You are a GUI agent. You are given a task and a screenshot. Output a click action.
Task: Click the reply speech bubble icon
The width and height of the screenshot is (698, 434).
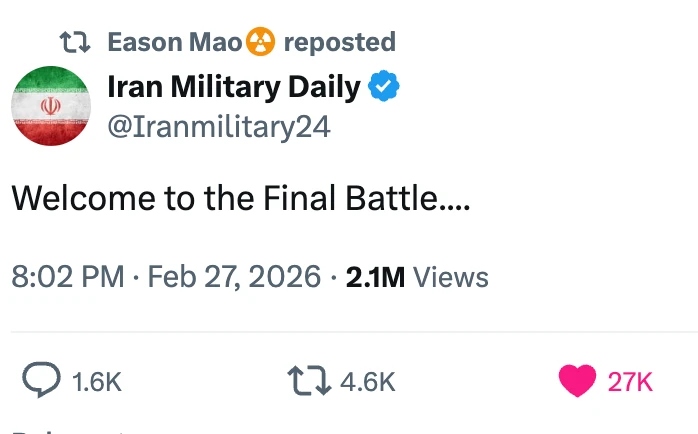(43, 380)
